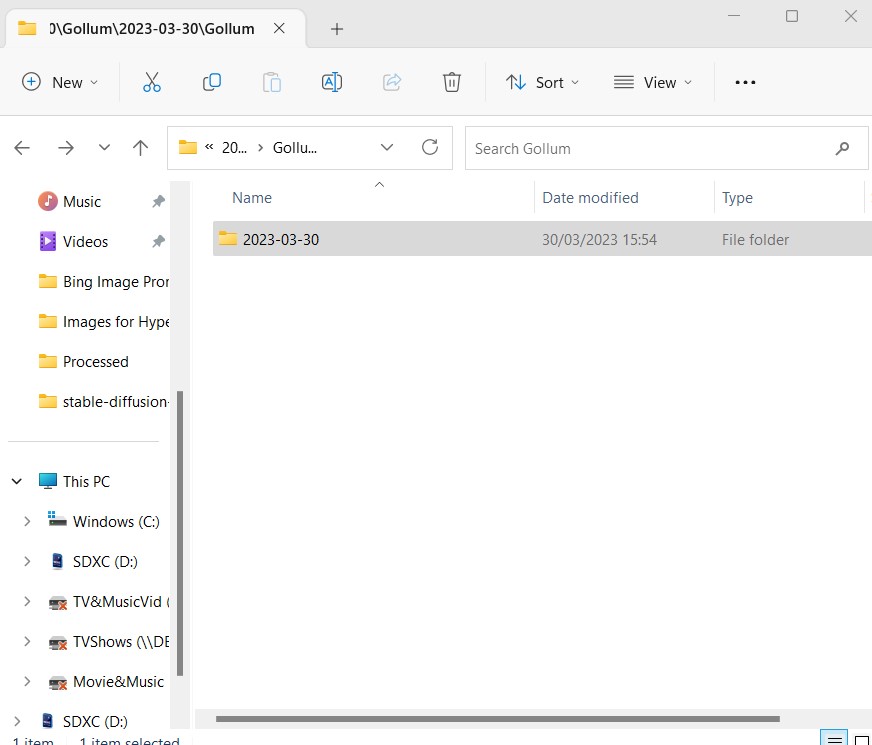
Task: Click the Delete trash can icon
Action: 452,83
